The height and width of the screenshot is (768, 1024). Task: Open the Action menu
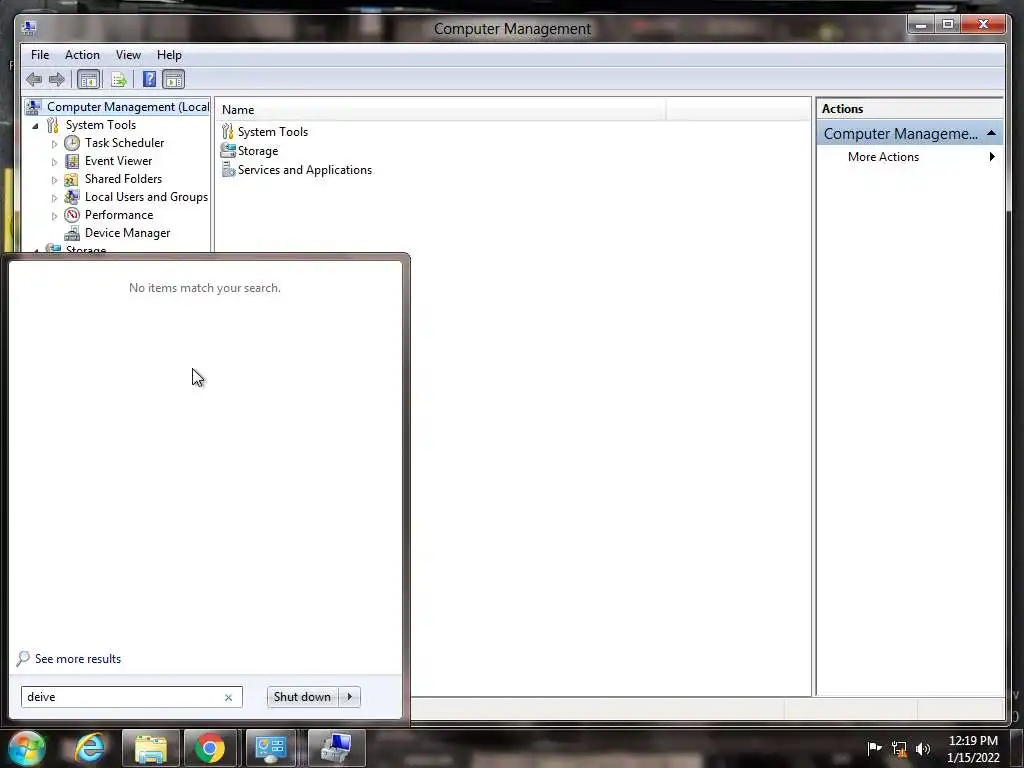pyautogui.click(x=82, y=55)
